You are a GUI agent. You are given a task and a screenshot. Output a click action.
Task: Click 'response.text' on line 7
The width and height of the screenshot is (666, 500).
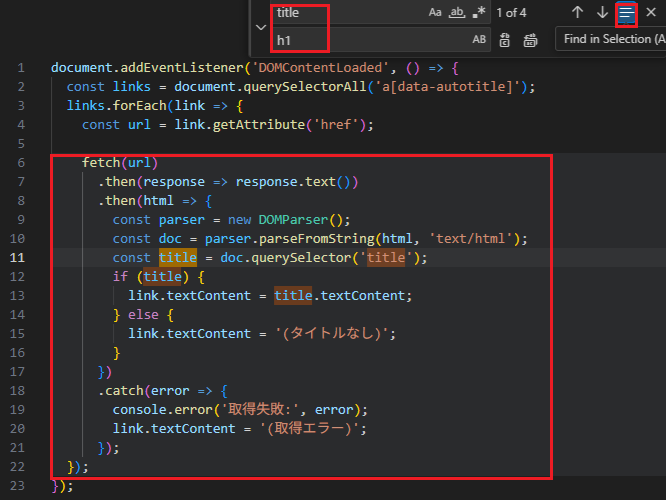(x=286, y=182)
